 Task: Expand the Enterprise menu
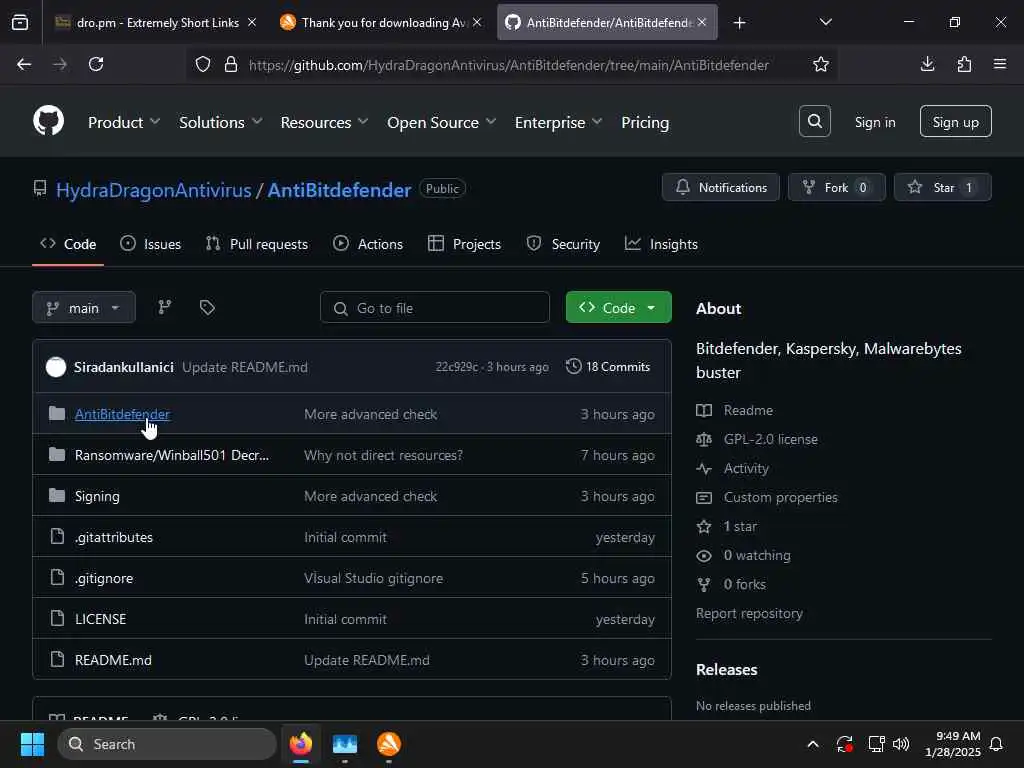tap(558, 122)
